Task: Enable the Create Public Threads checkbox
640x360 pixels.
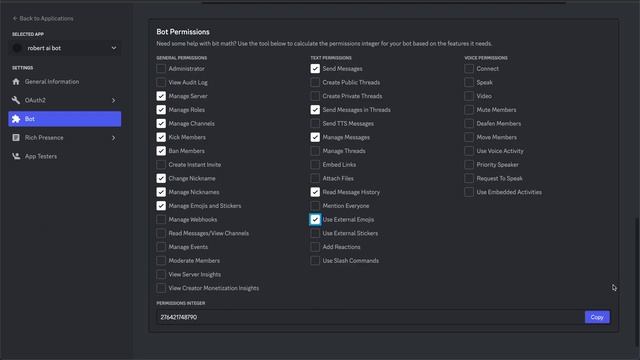Action: click(315, 82)
